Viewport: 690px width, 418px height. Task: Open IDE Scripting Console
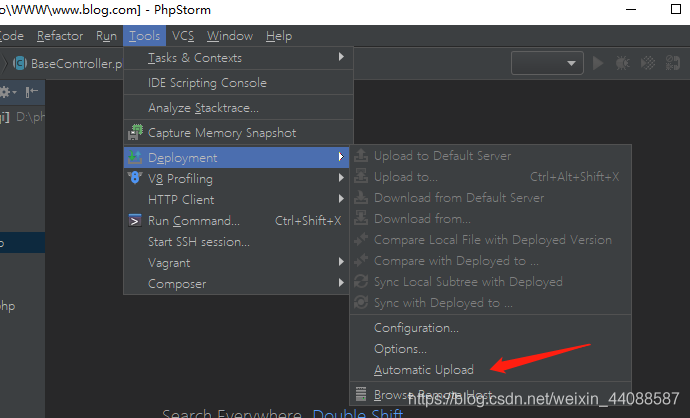click(x=239, y=83)
